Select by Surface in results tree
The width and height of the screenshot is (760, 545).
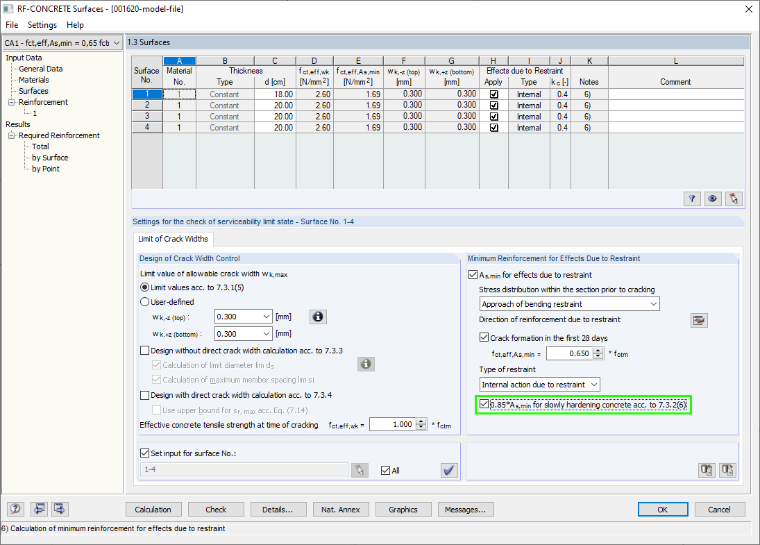click(x=50, y=158)
